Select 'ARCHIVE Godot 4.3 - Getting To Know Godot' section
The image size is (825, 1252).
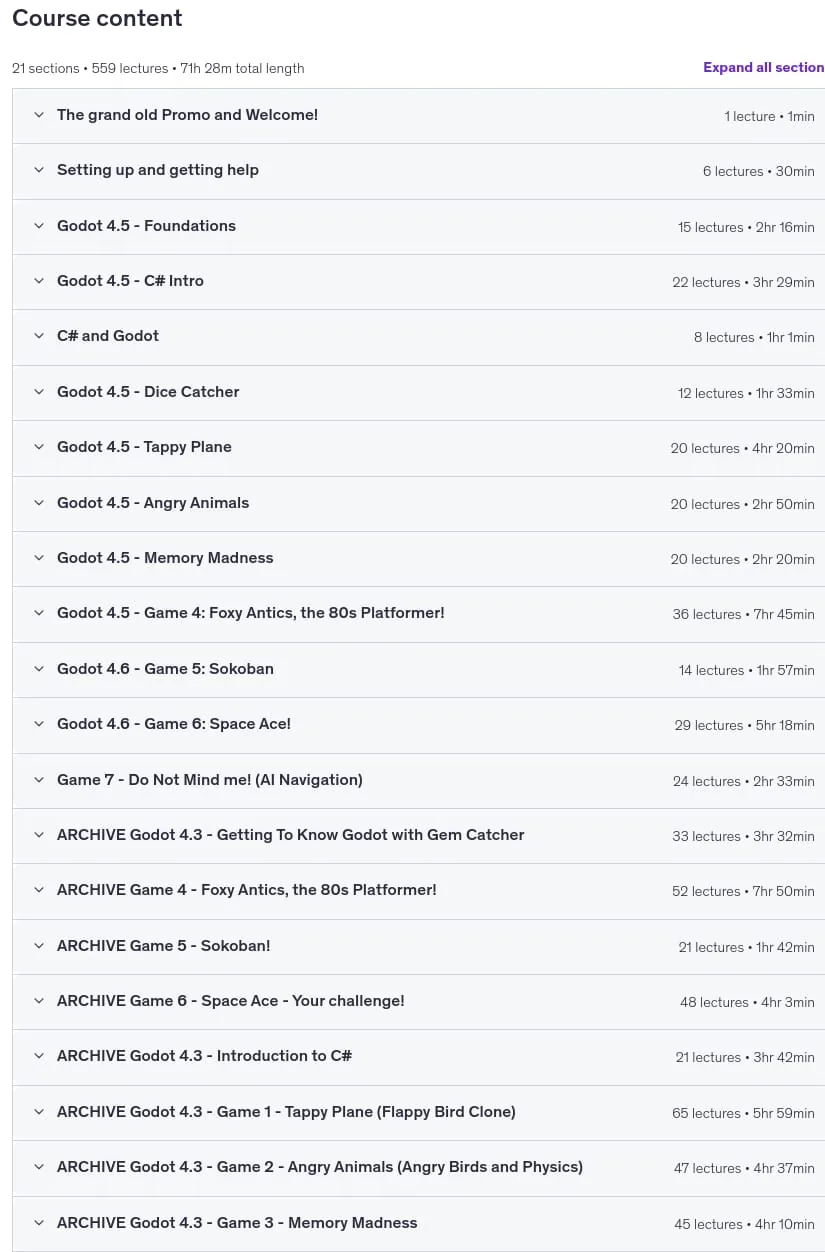click(x=418, y=836)
